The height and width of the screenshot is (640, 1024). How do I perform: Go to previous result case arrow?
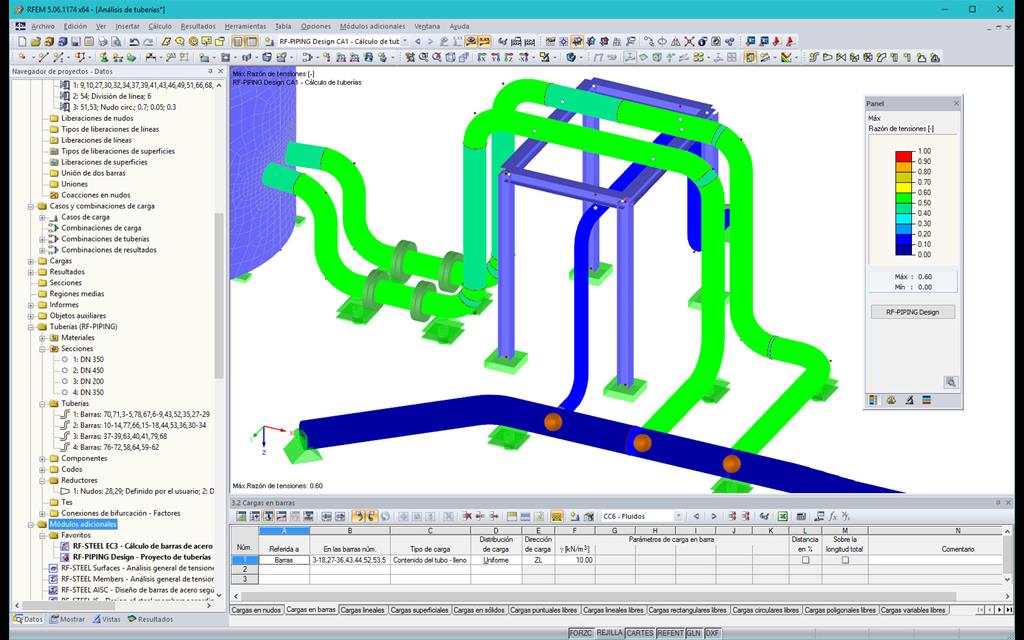click(418, 42)
